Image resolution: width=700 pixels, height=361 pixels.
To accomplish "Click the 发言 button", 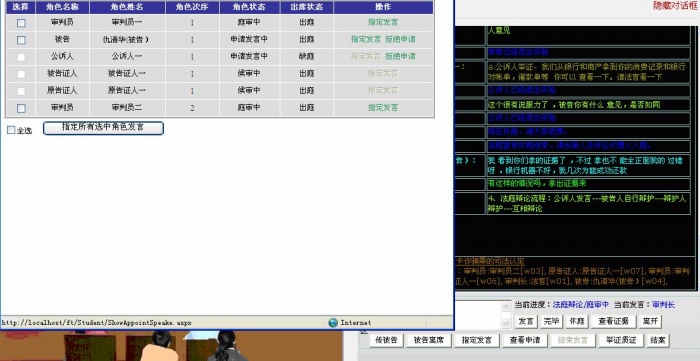I will pos(527,321).
